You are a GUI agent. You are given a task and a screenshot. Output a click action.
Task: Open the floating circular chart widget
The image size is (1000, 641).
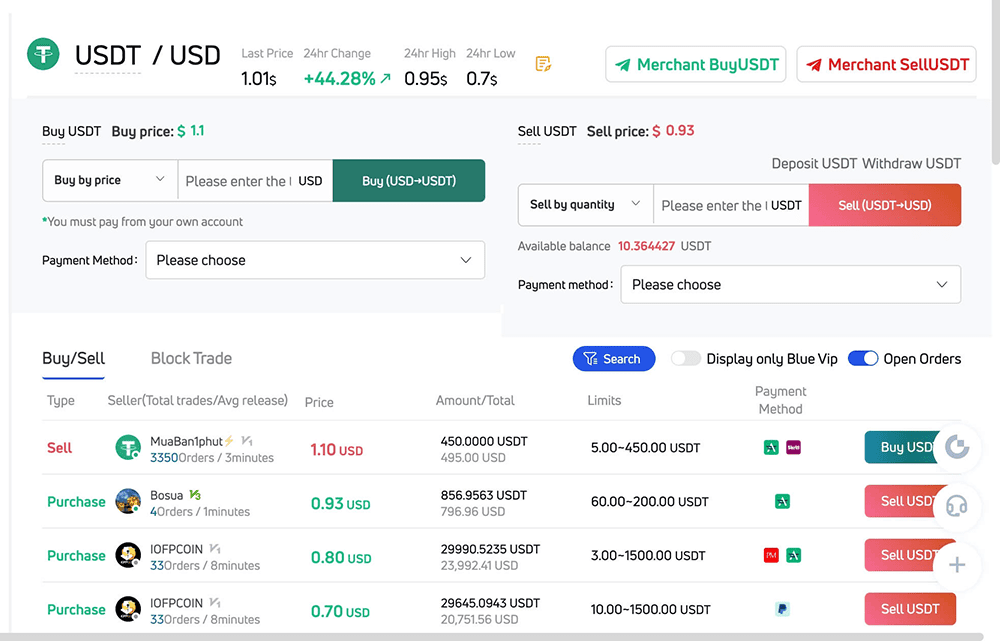click(x=957, y=447)
